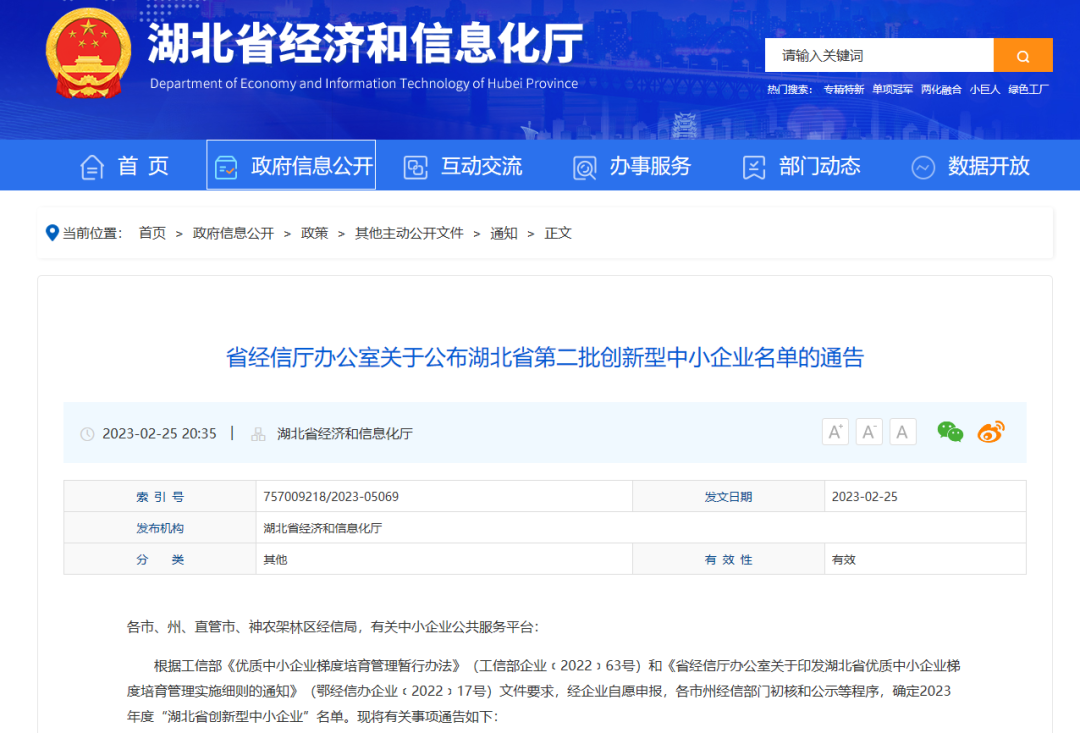Increase font size with the A+ button

tap(835, 432)
